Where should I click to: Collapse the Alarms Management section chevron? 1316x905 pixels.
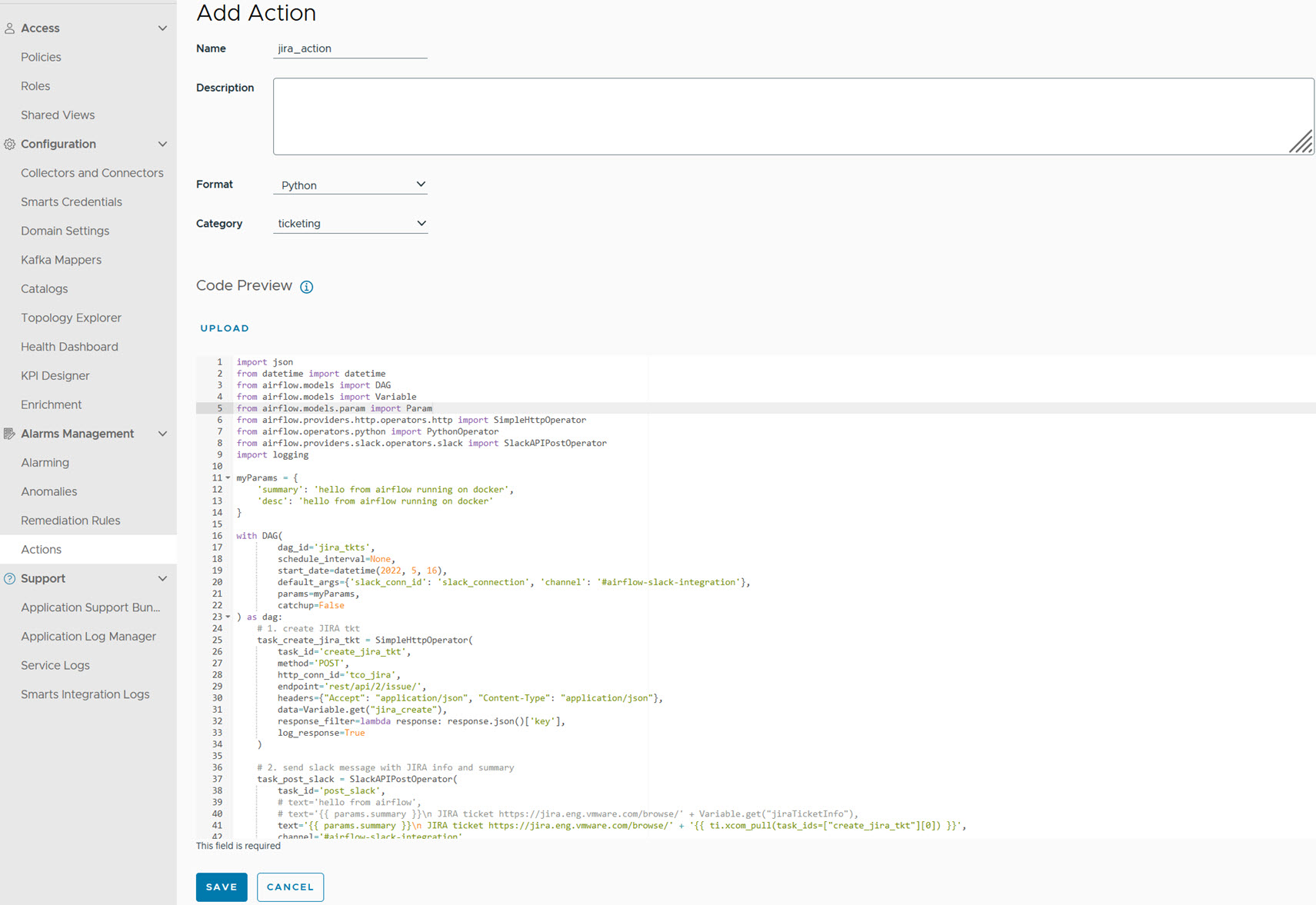(x=162, y=434)
